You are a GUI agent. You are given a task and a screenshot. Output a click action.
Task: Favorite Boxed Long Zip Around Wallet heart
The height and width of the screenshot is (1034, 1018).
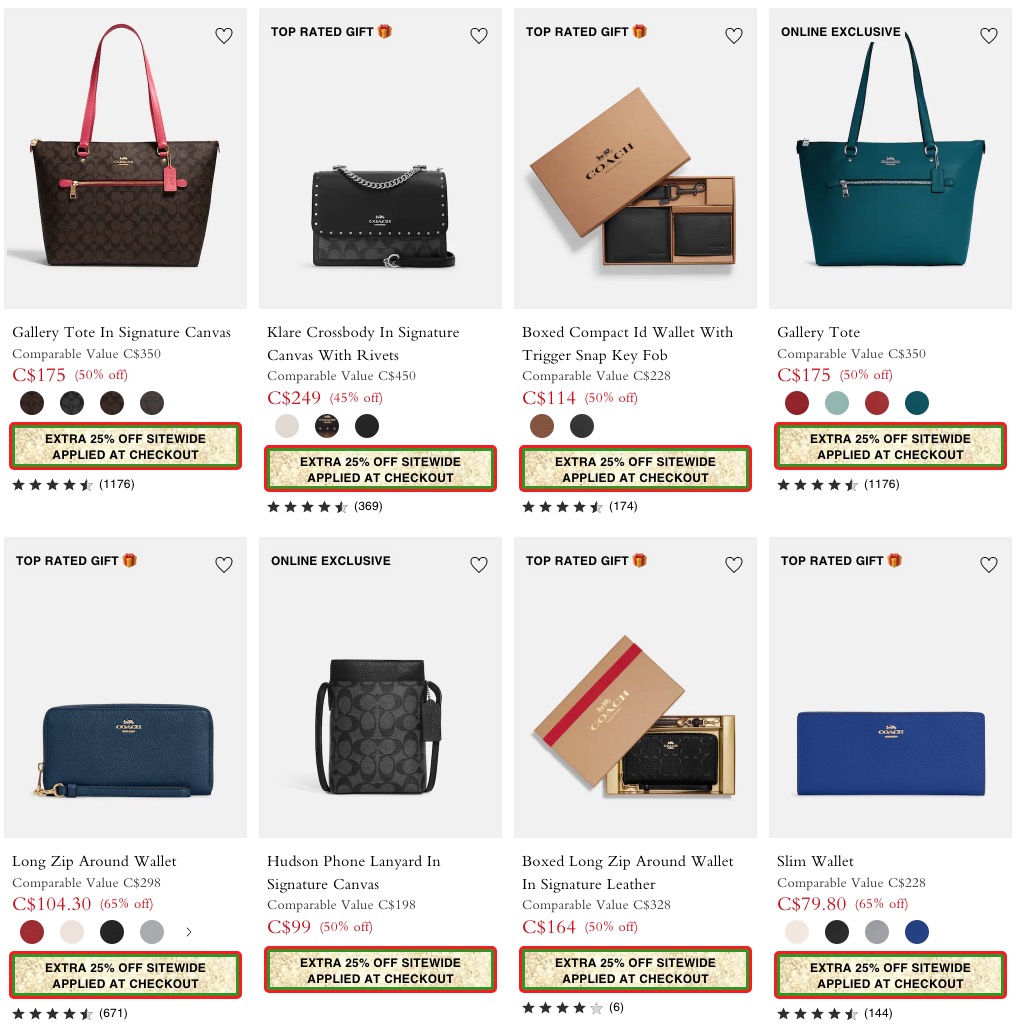click(734, 564)
